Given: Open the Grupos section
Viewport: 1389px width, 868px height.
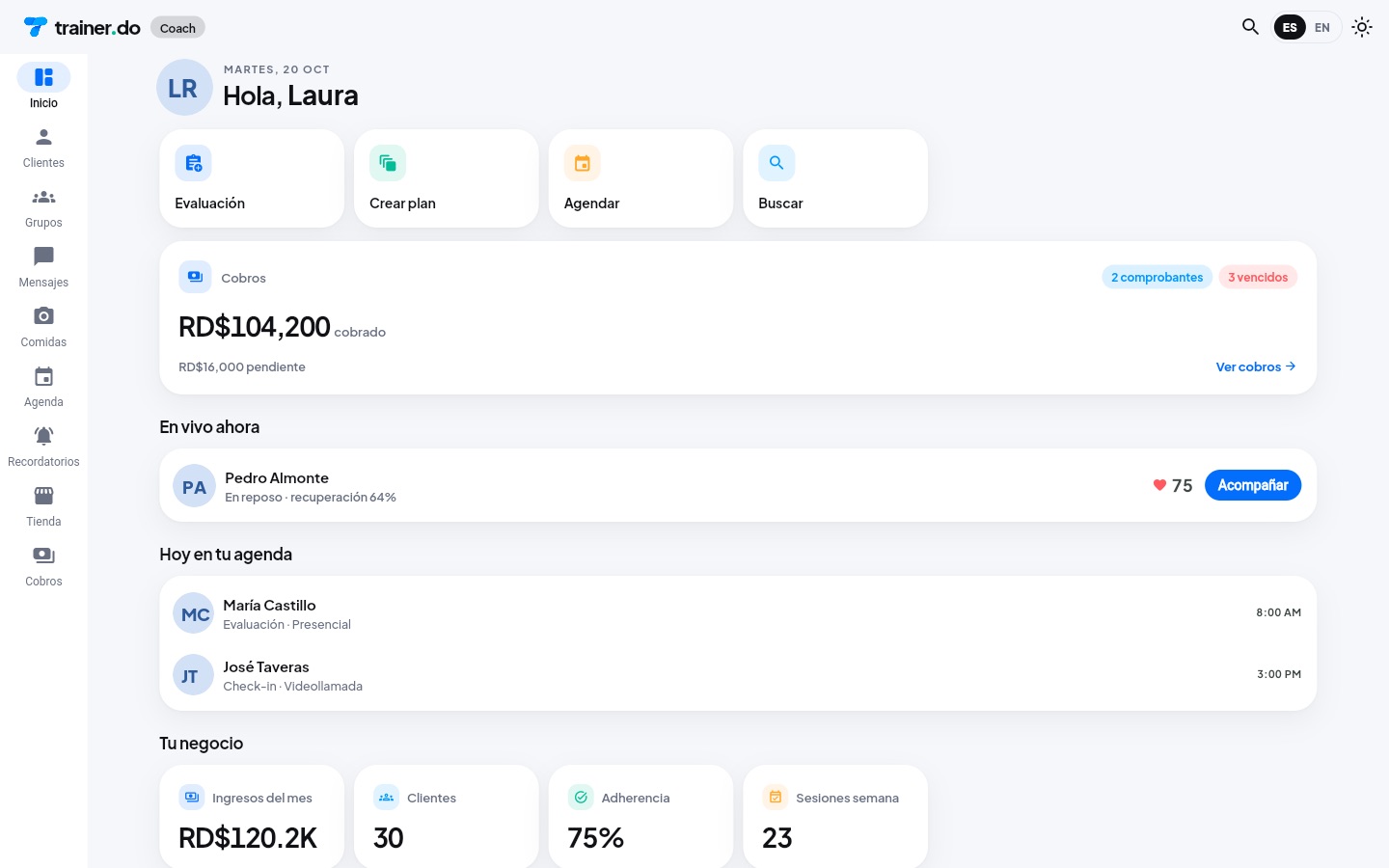Looking at the screenshot, I should (x=43, y=207).
